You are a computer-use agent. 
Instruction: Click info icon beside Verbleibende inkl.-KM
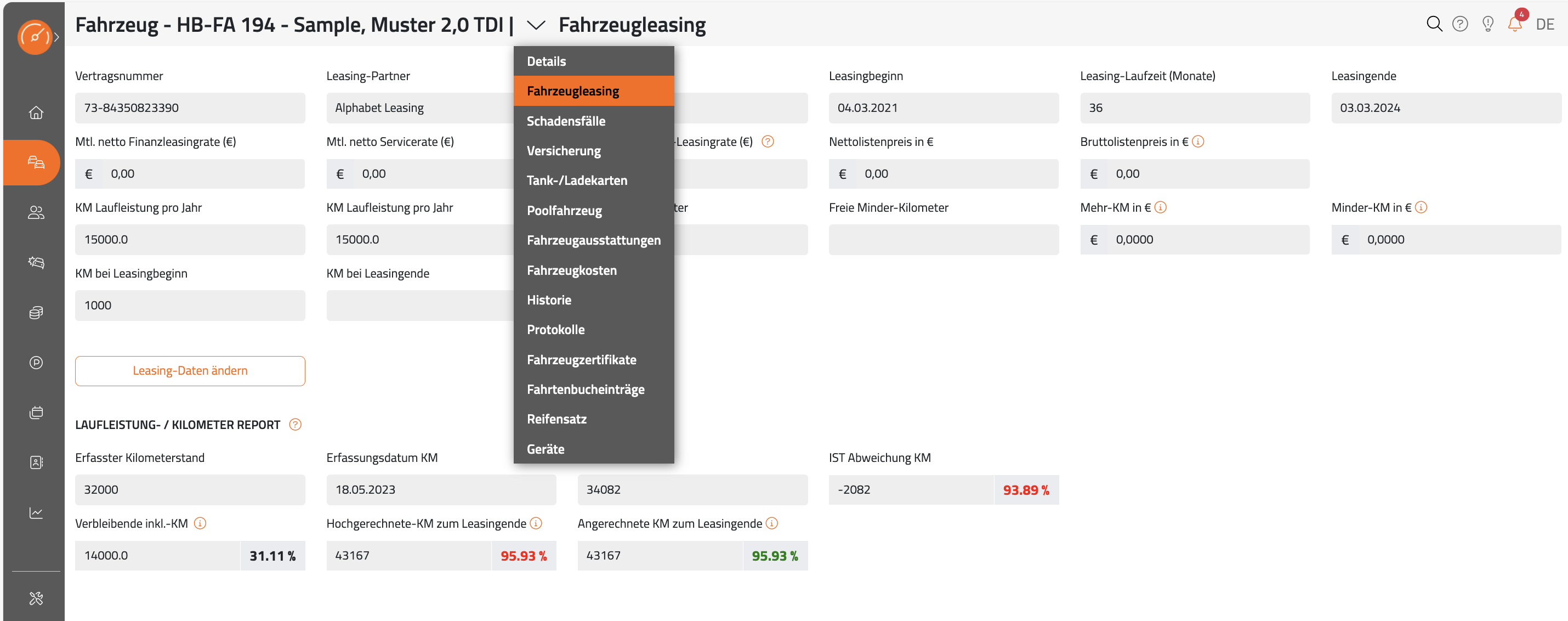click(x=200, y=523)
